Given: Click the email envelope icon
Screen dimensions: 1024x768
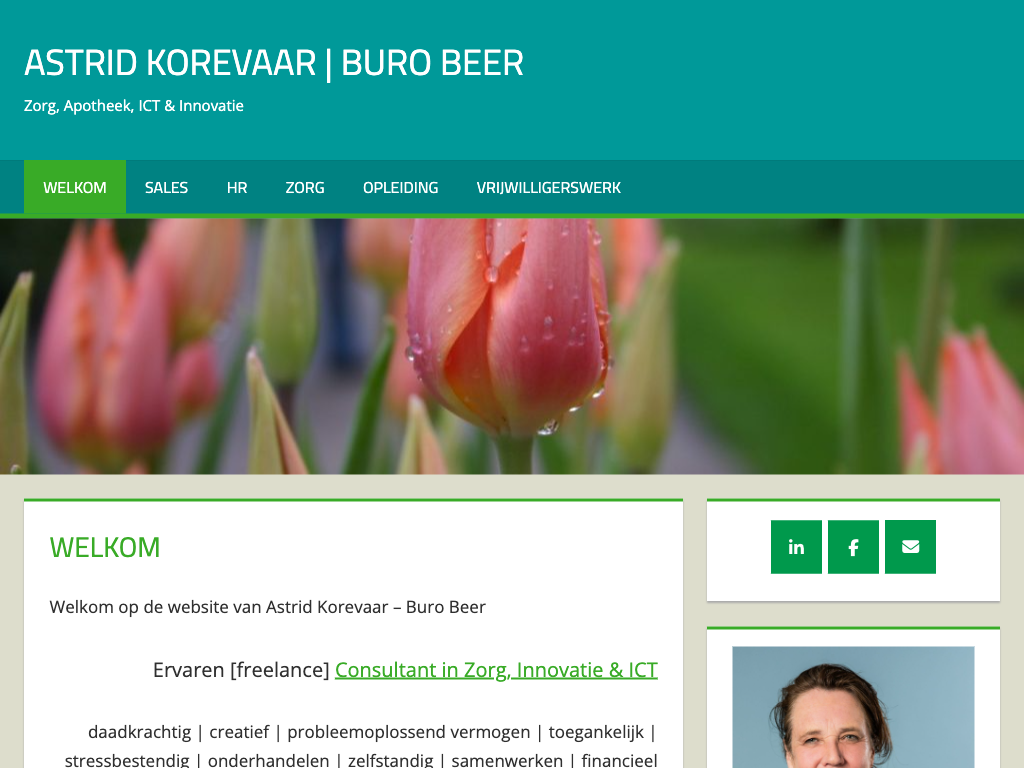Looking at the screenshot, I should click(x=910, y=547).
